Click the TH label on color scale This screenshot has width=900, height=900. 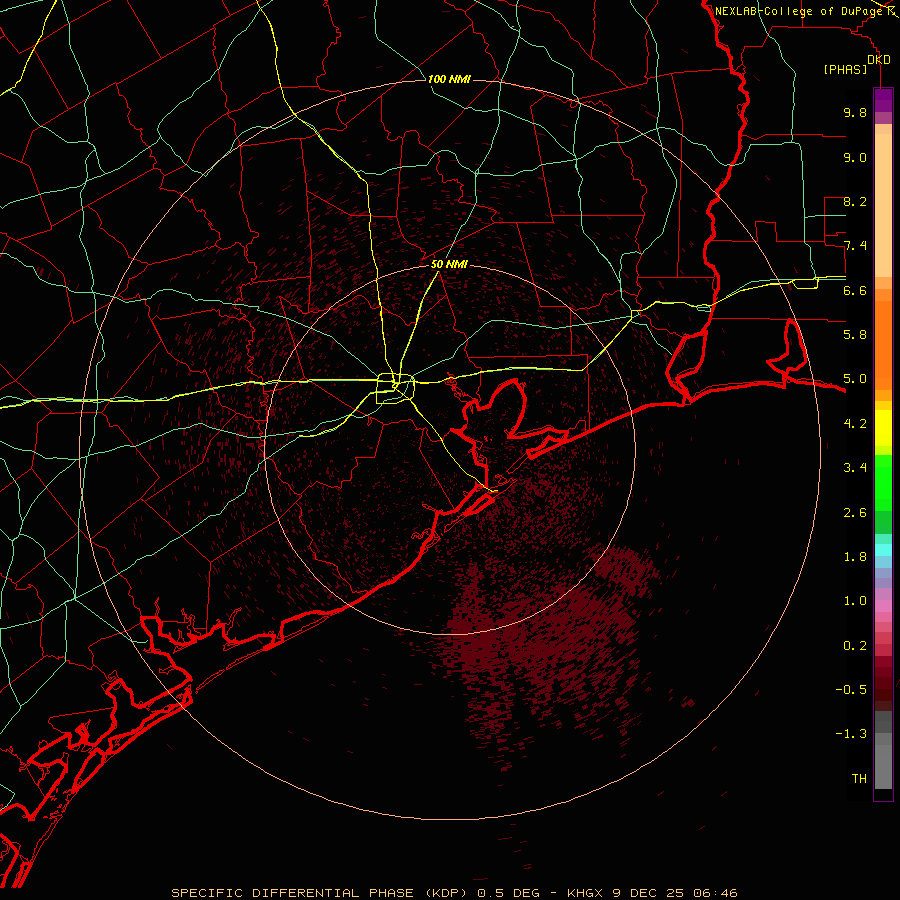(x=859, y=778)
